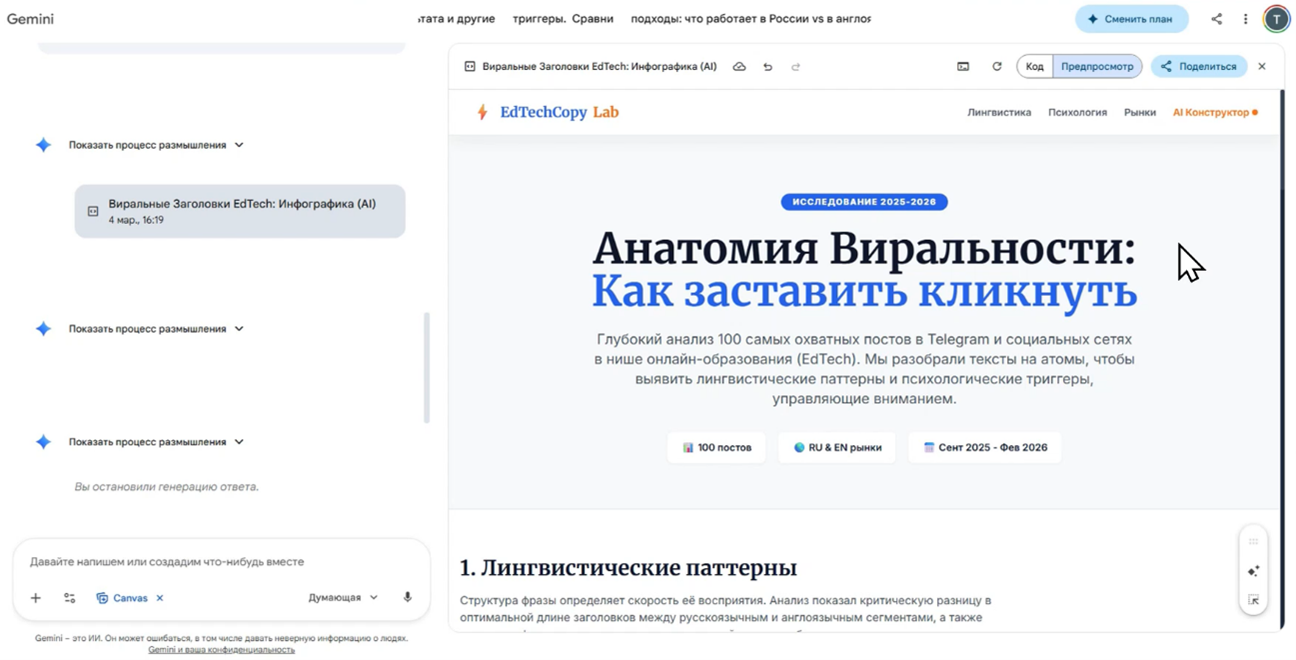Image resolution: width=1296 pixels, height=660 pixels.
Task: Open the tools sliders icon in the prompt bar
Action: (x=69, y=597)
